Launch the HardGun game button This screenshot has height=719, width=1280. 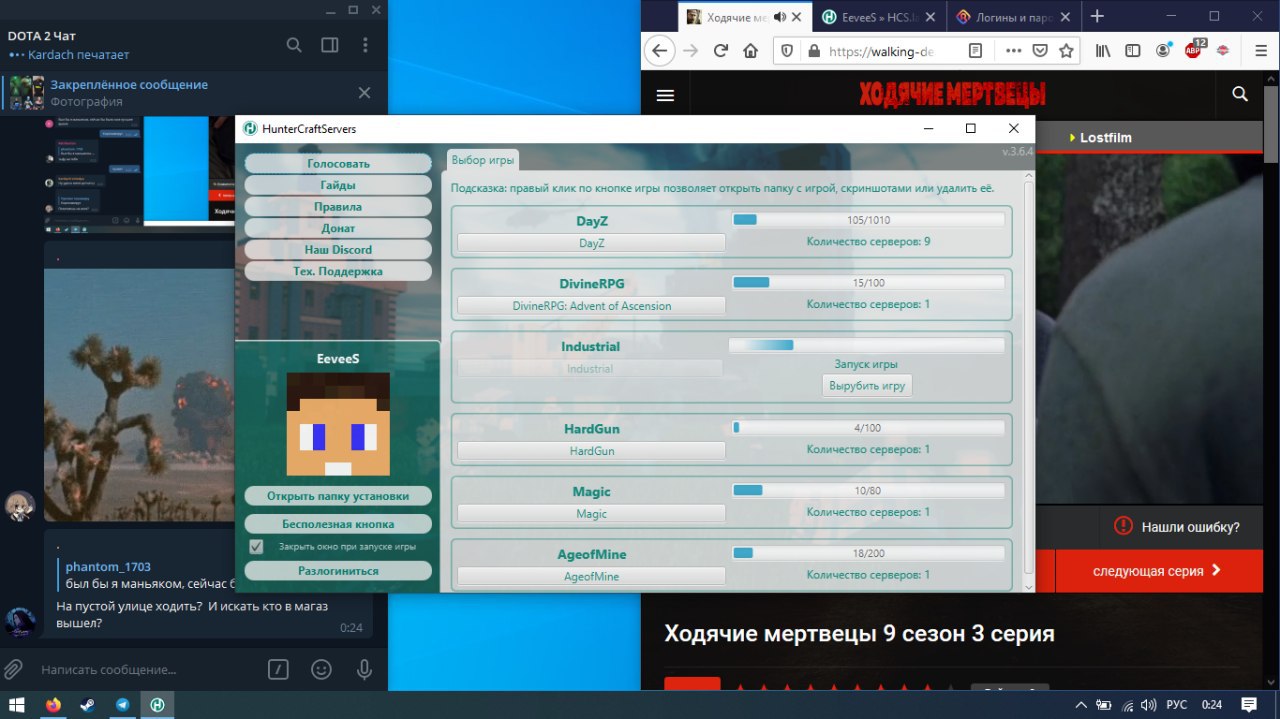(591, 451)
